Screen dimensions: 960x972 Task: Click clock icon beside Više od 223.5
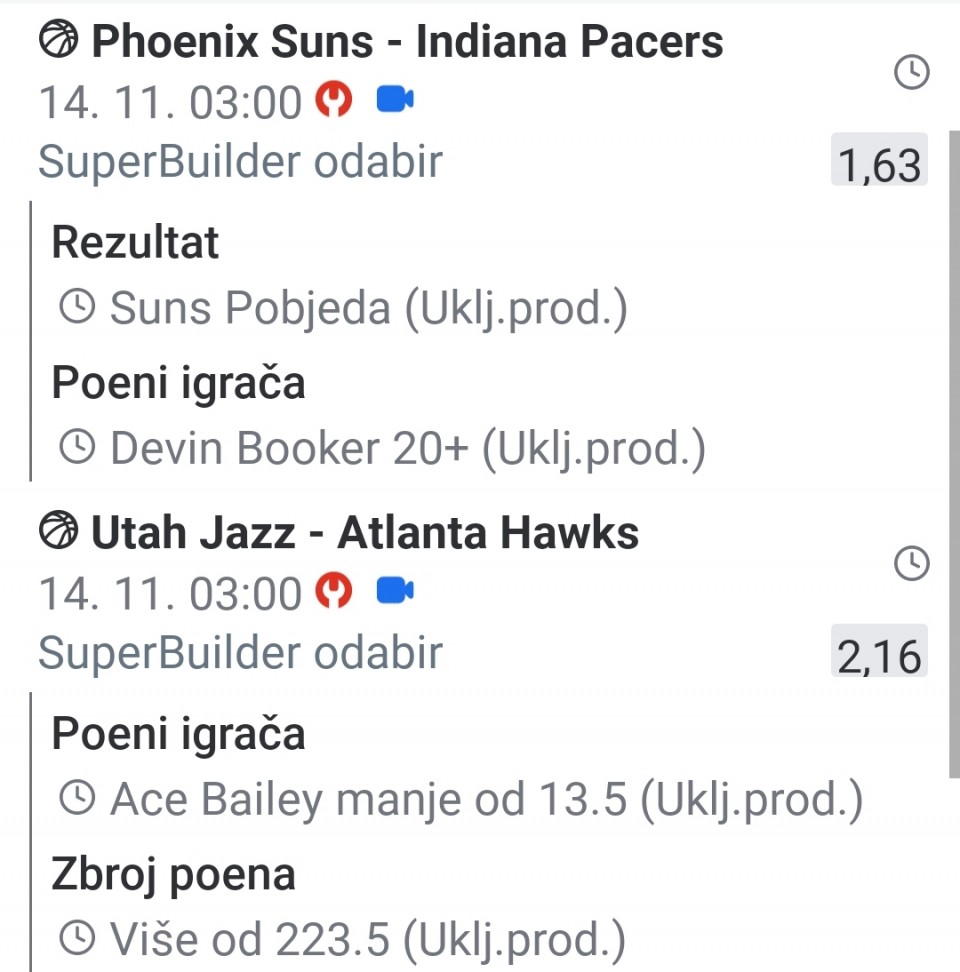(78, 938)
